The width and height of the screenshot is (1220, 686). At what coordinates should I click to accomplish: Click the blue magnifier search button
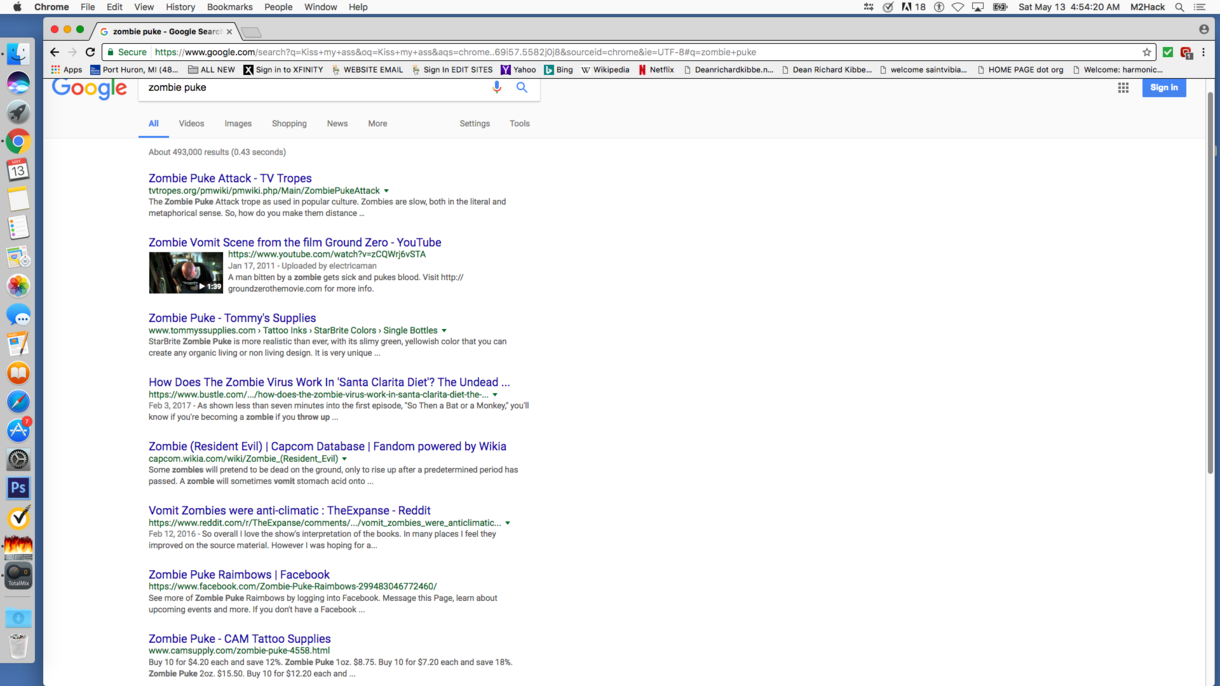click(x=522, y=88)
